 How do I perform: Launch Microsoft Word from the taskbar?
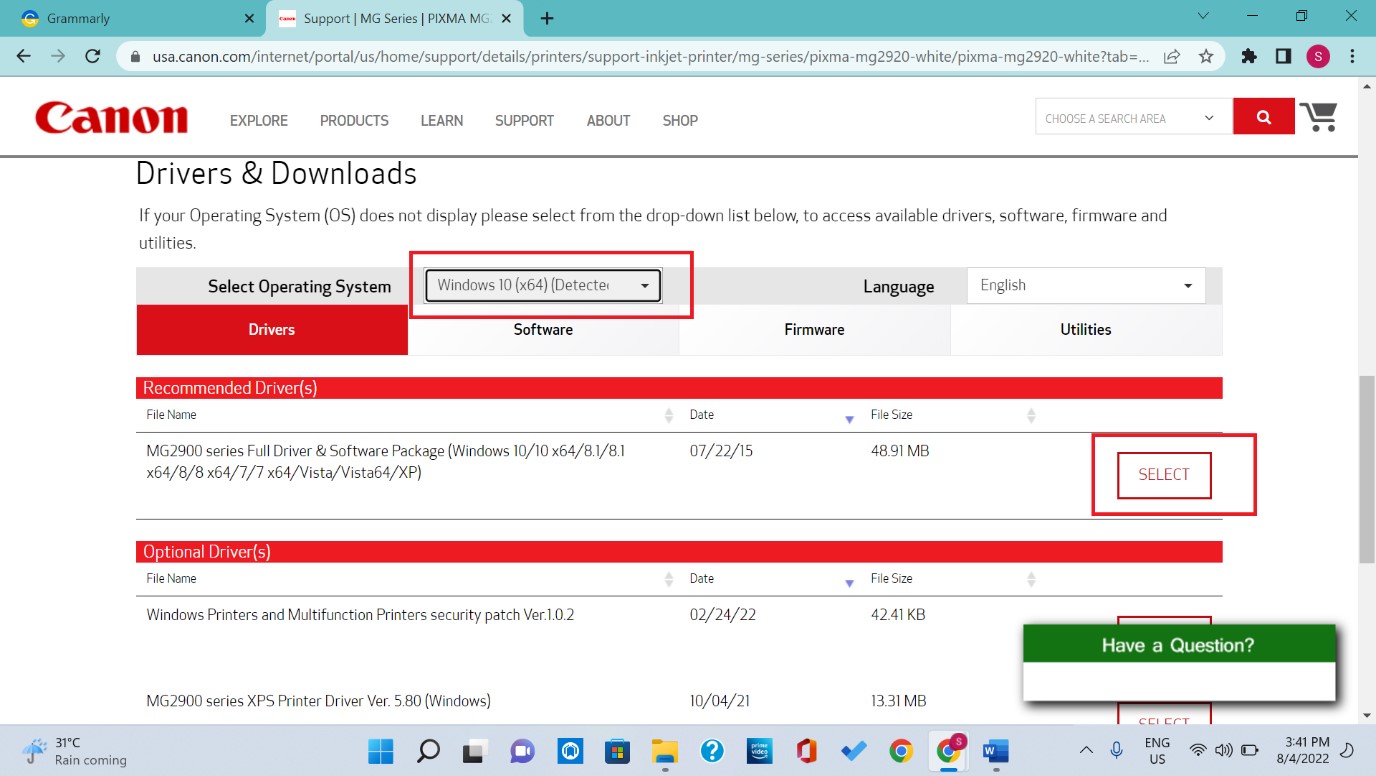click(995, 750)
